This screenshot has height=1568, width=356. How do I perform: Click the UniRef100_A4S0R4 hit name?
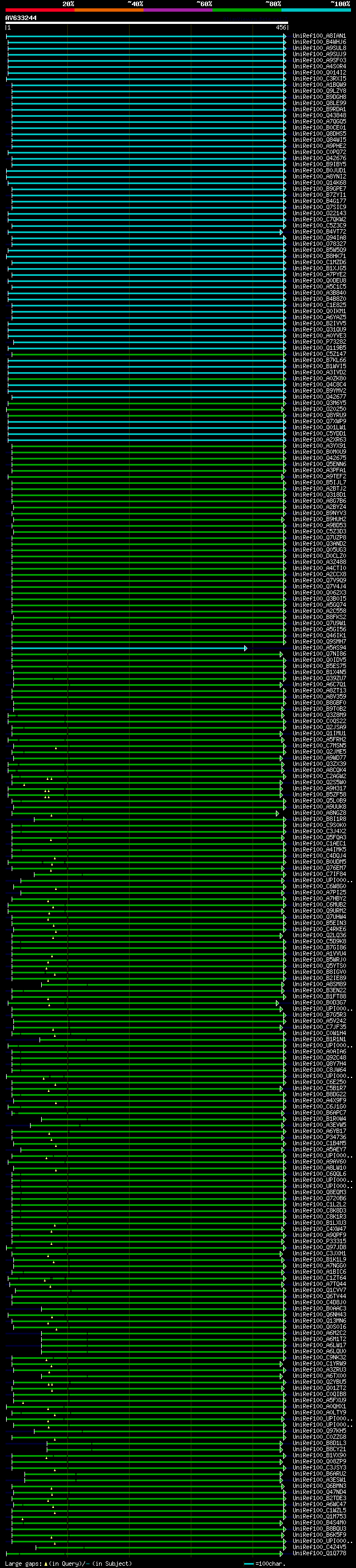(319, 66)
